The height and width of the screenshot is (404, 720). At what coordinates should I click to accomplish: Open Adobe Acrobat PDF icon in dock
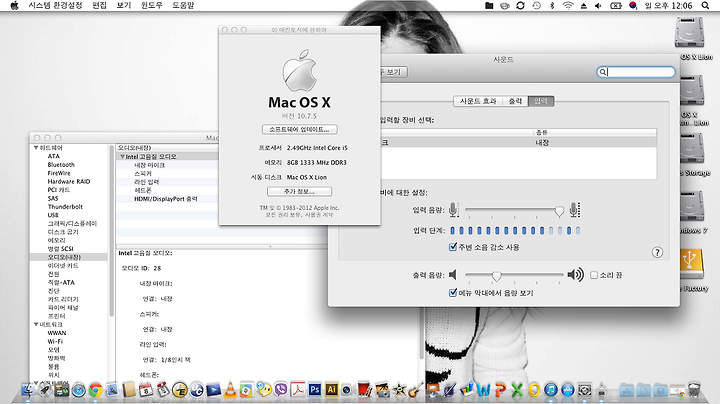298,390
